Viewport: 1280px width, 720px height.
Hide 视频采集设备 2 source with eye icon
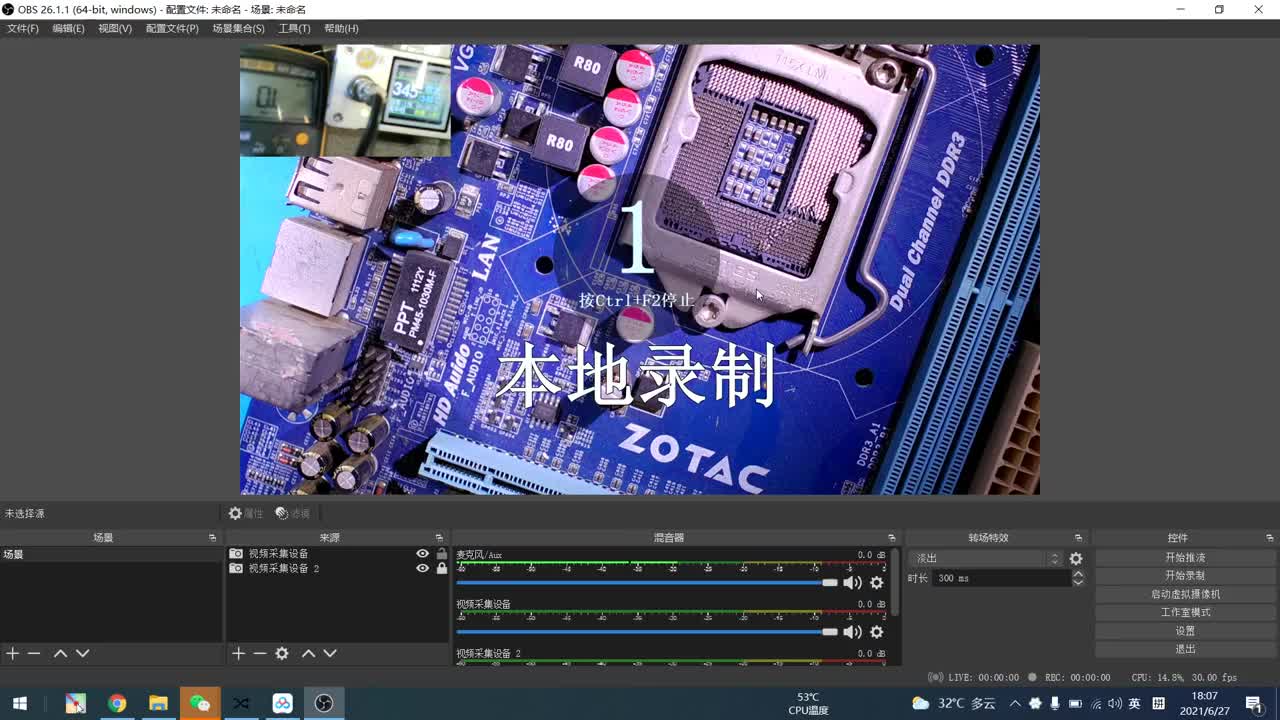click(423, 568)
